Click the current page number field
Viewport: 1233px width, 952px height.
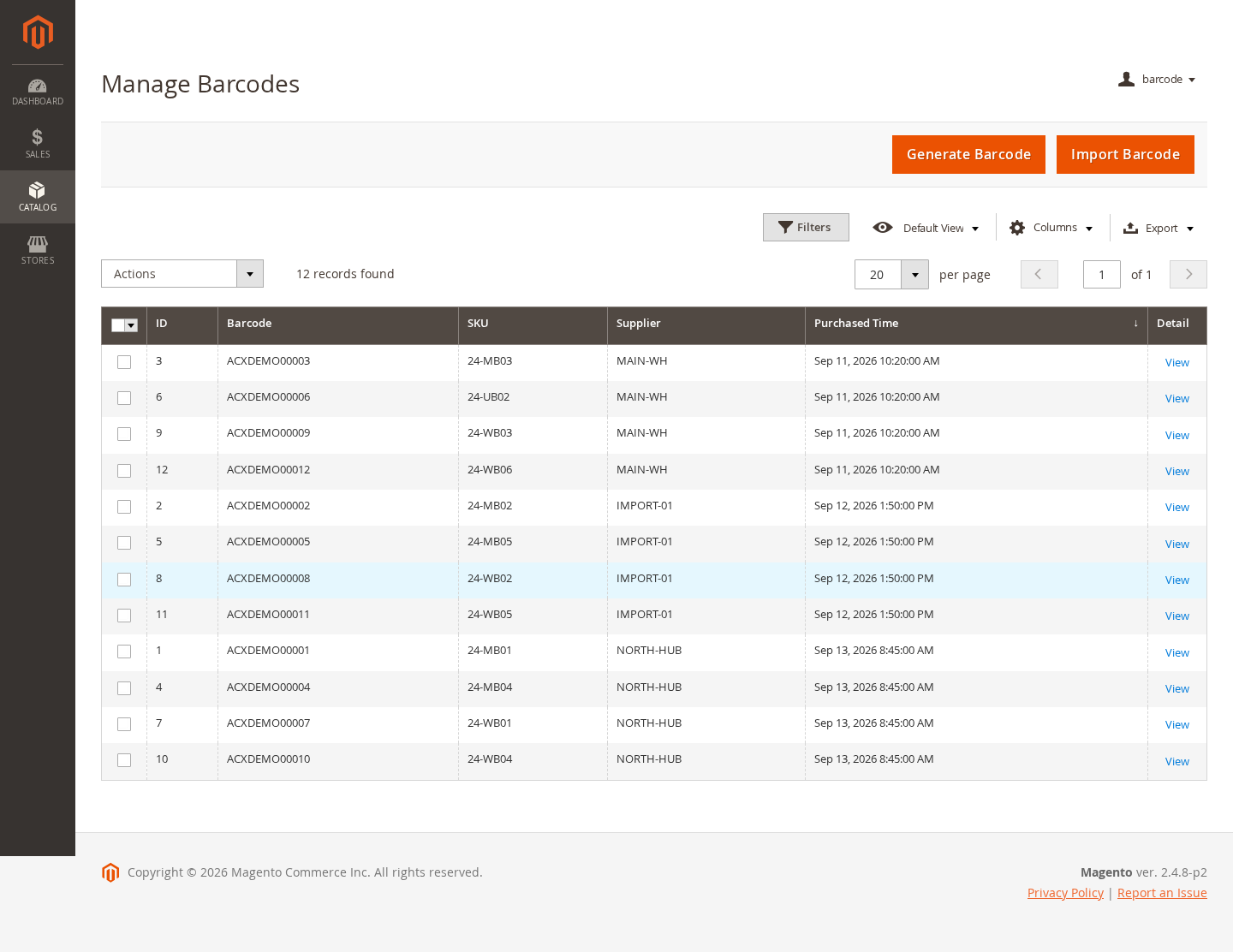[x=1102, y=274]
